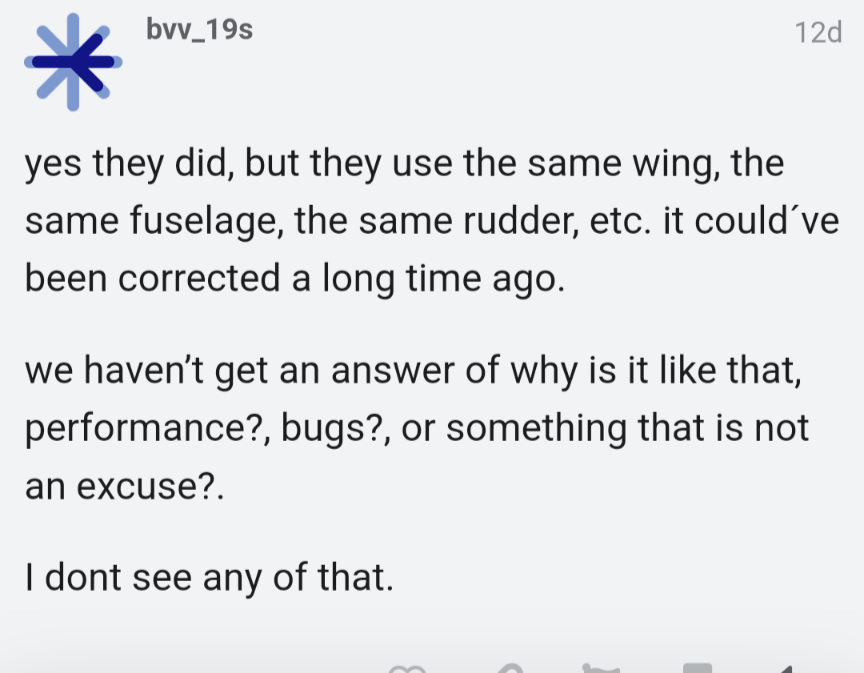Flag this post using the flag icon
This screenshot has height=673, width=864.
601,668
